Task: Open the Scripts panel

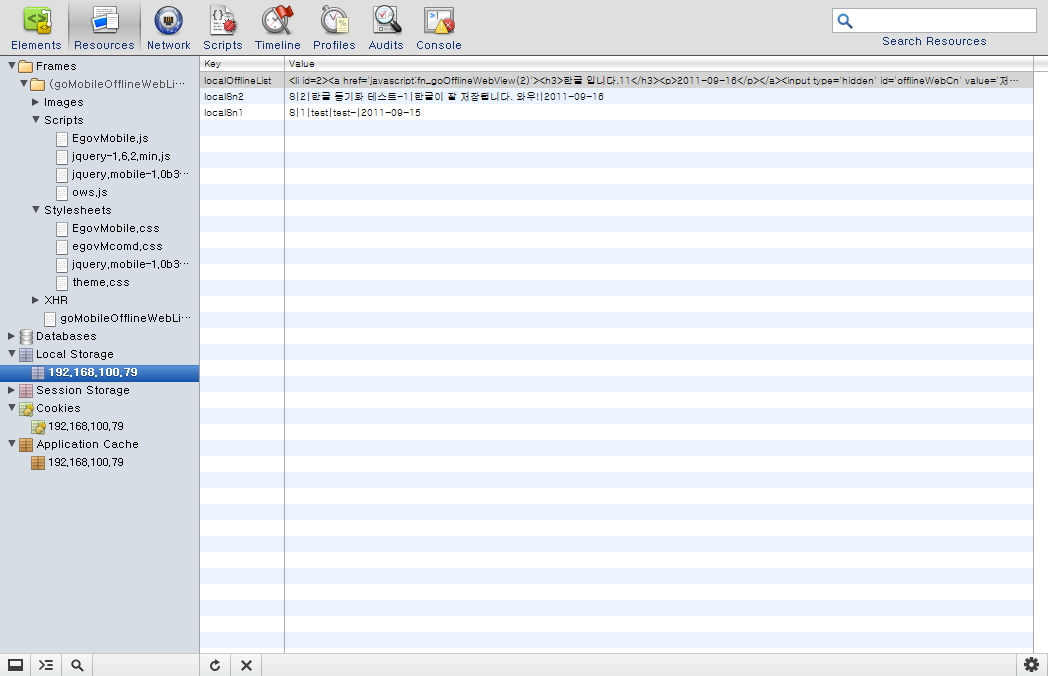Action: click(x=222, y=28)
